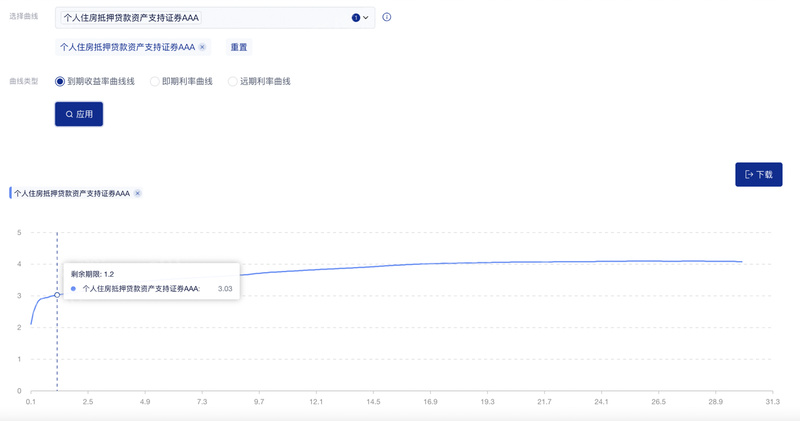Click the blue color bar of chart legend
This screenshot has height=421, width=800.
click(10, 193)
